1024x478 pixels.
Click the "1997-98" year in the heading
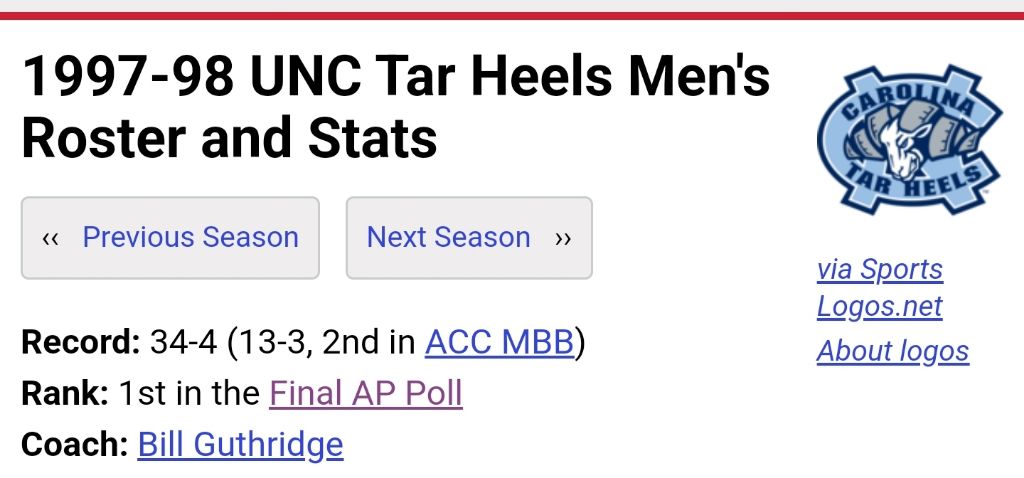click(x=127, y=77)
